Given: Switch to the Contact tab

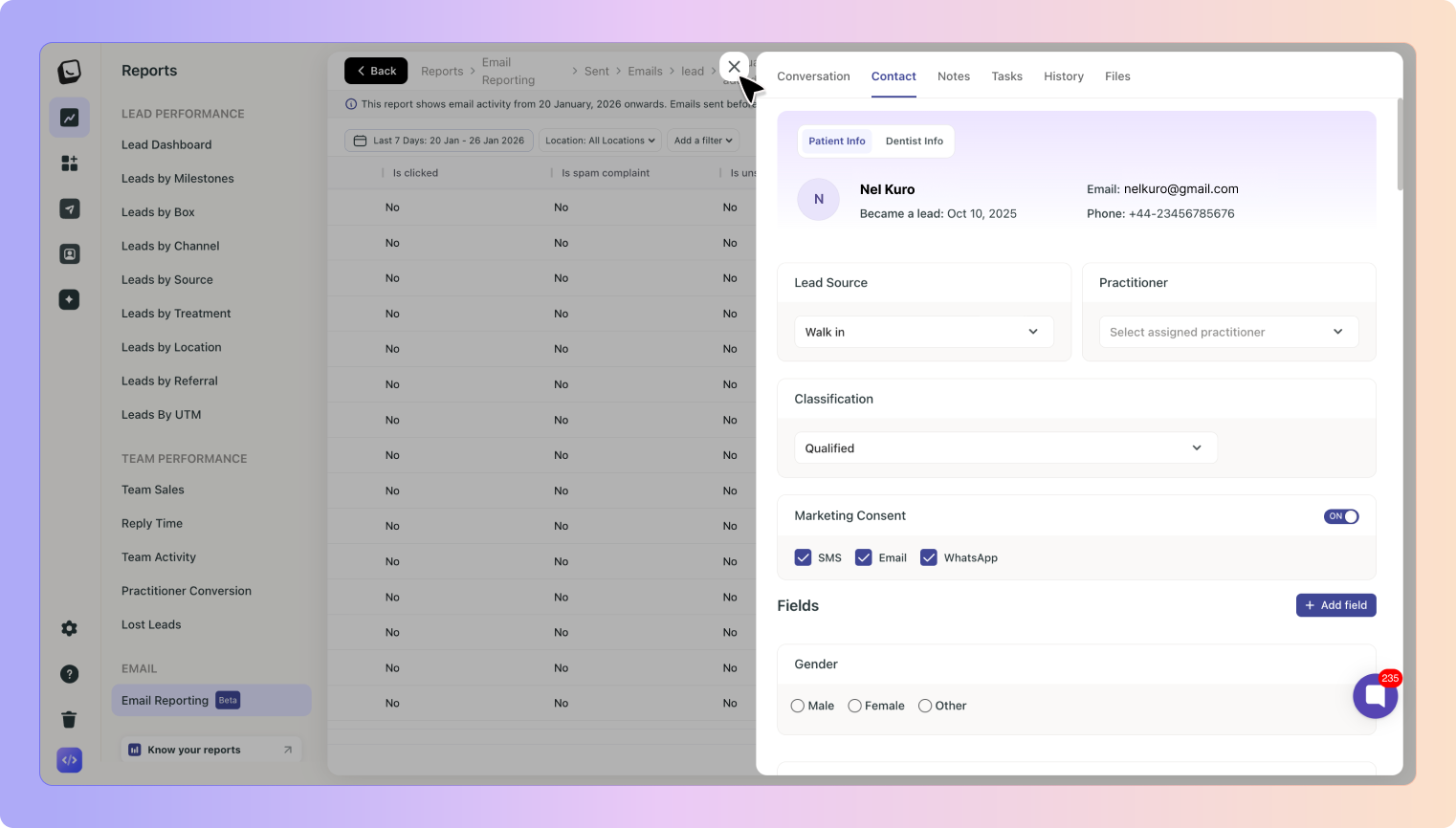Looking at the screenshot, I should (893, 76).
